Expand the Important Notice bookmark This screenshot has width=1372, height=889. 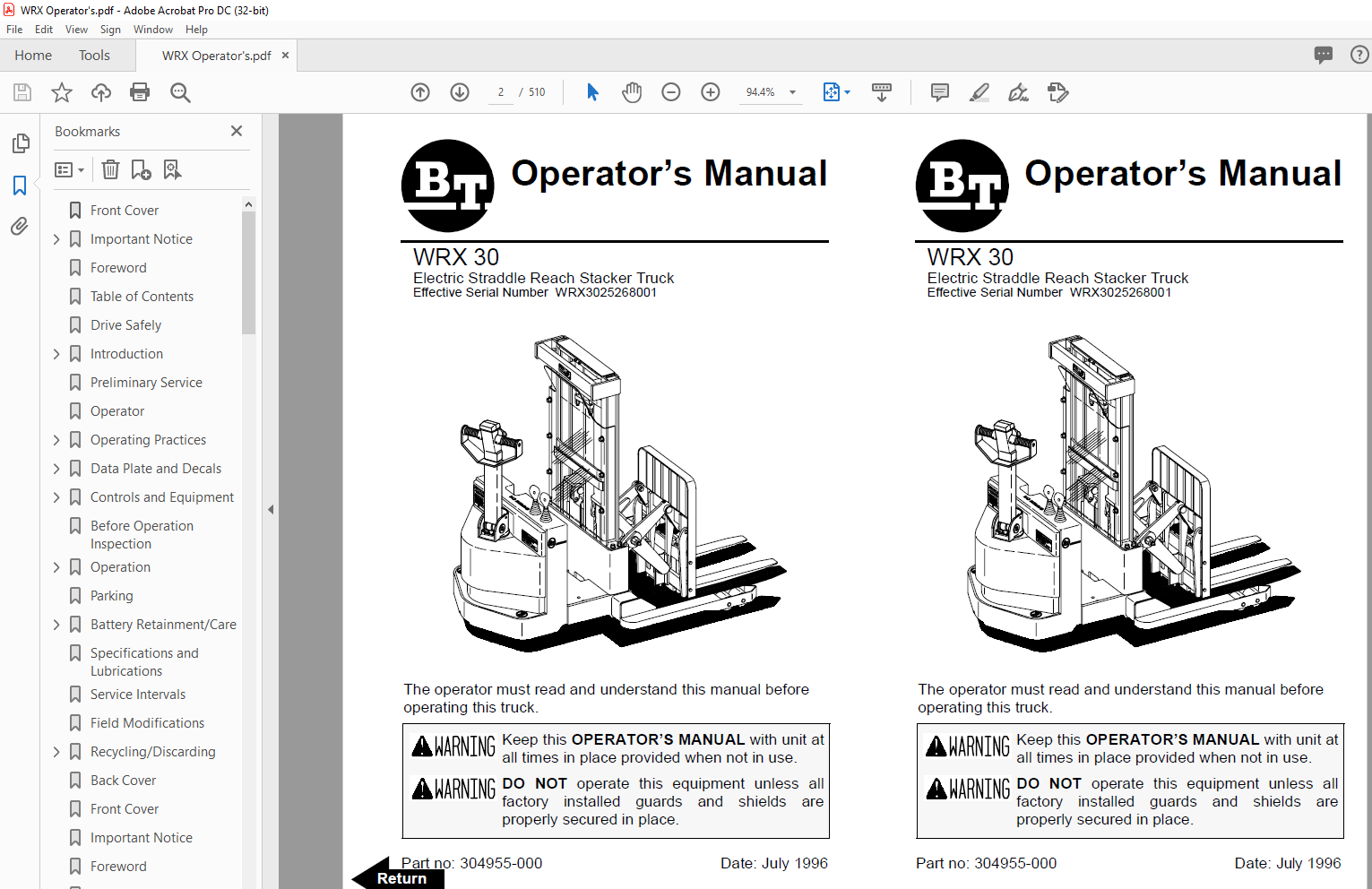(x=56, y=239)
